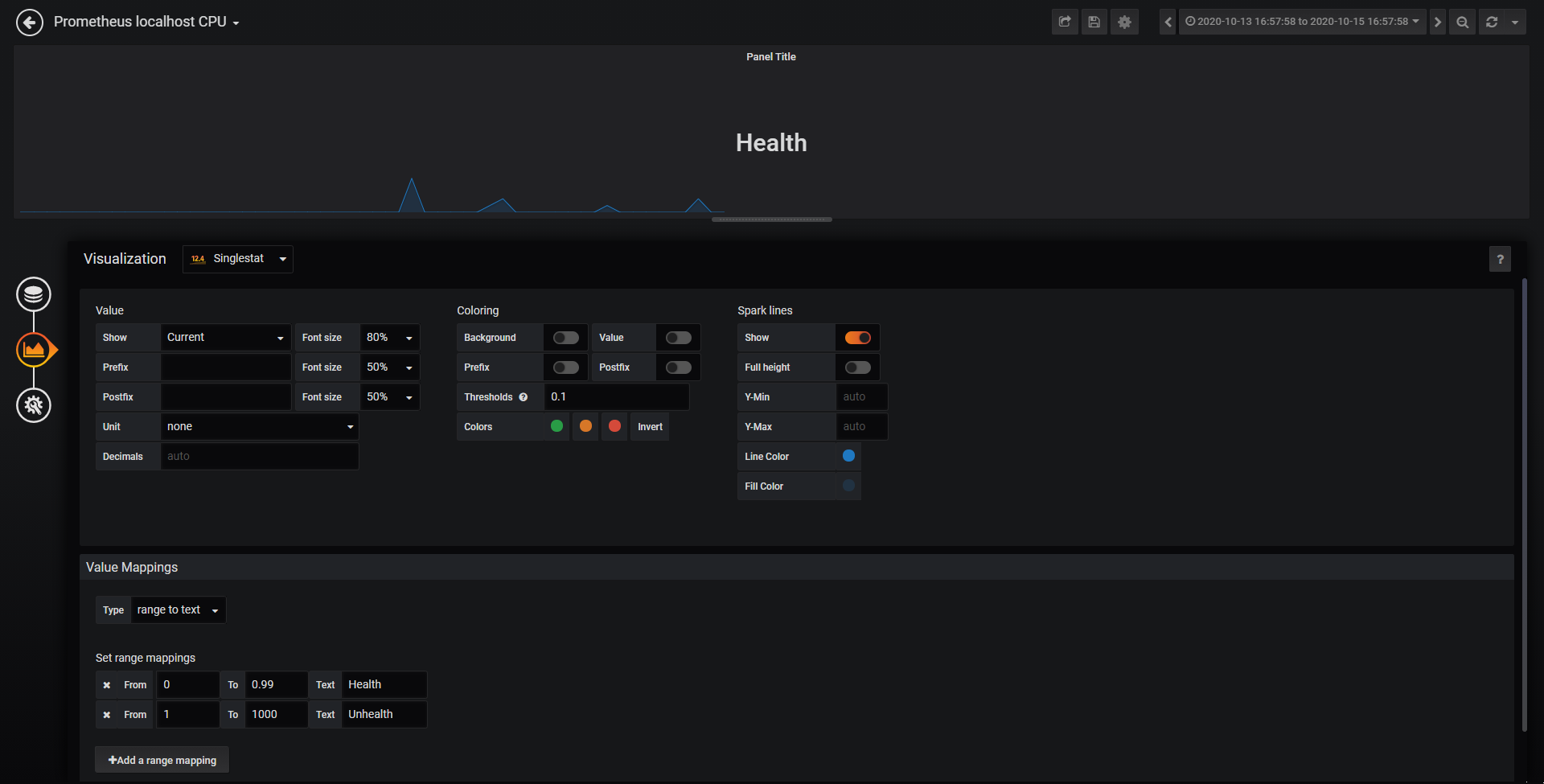Pick the orange threshold color
1544x784 pixels.
pyautogui.click(x=585, y=426)
